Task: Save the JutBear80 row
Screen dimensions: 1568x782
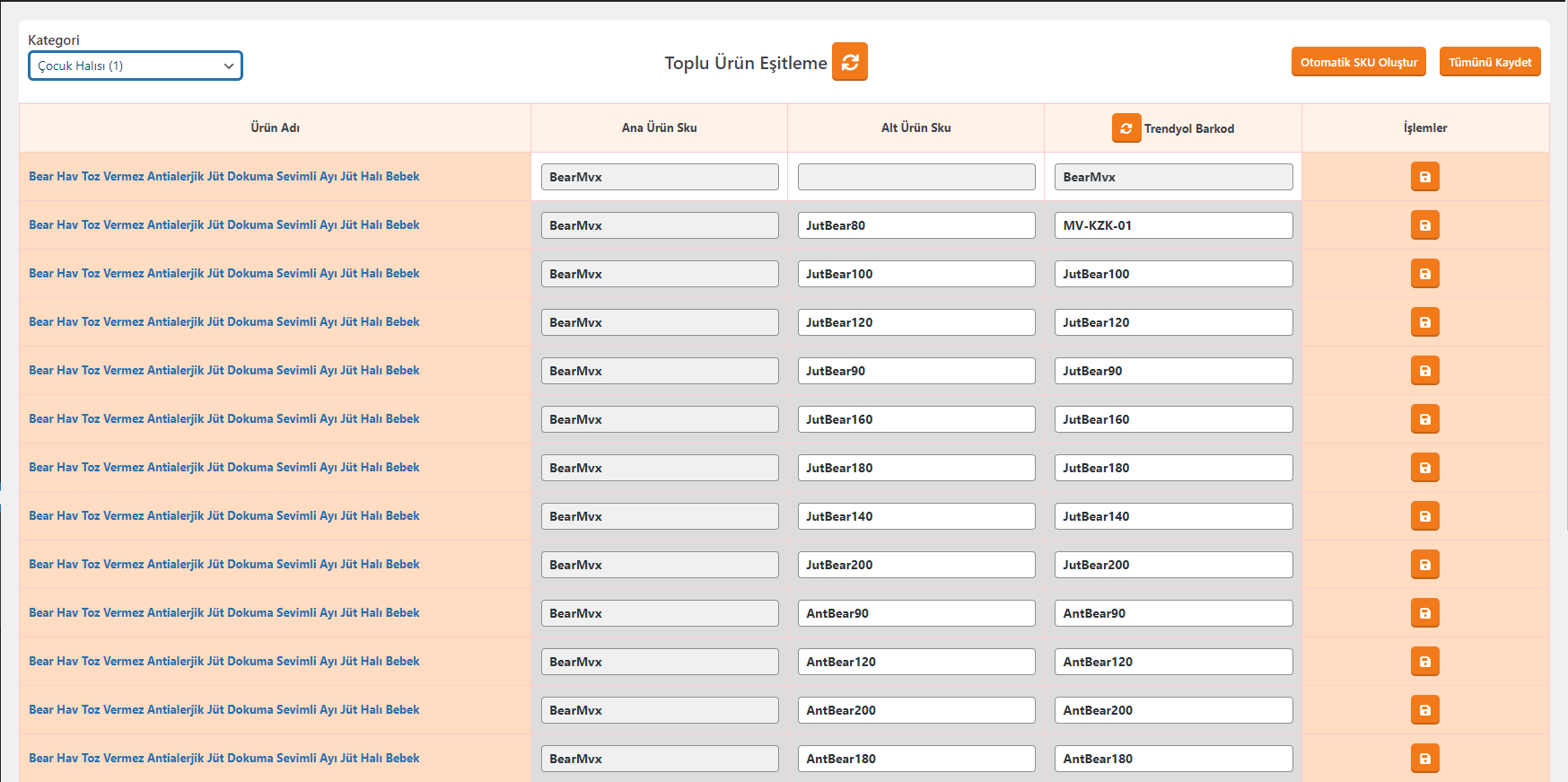Action: [x=1424, y=225]
